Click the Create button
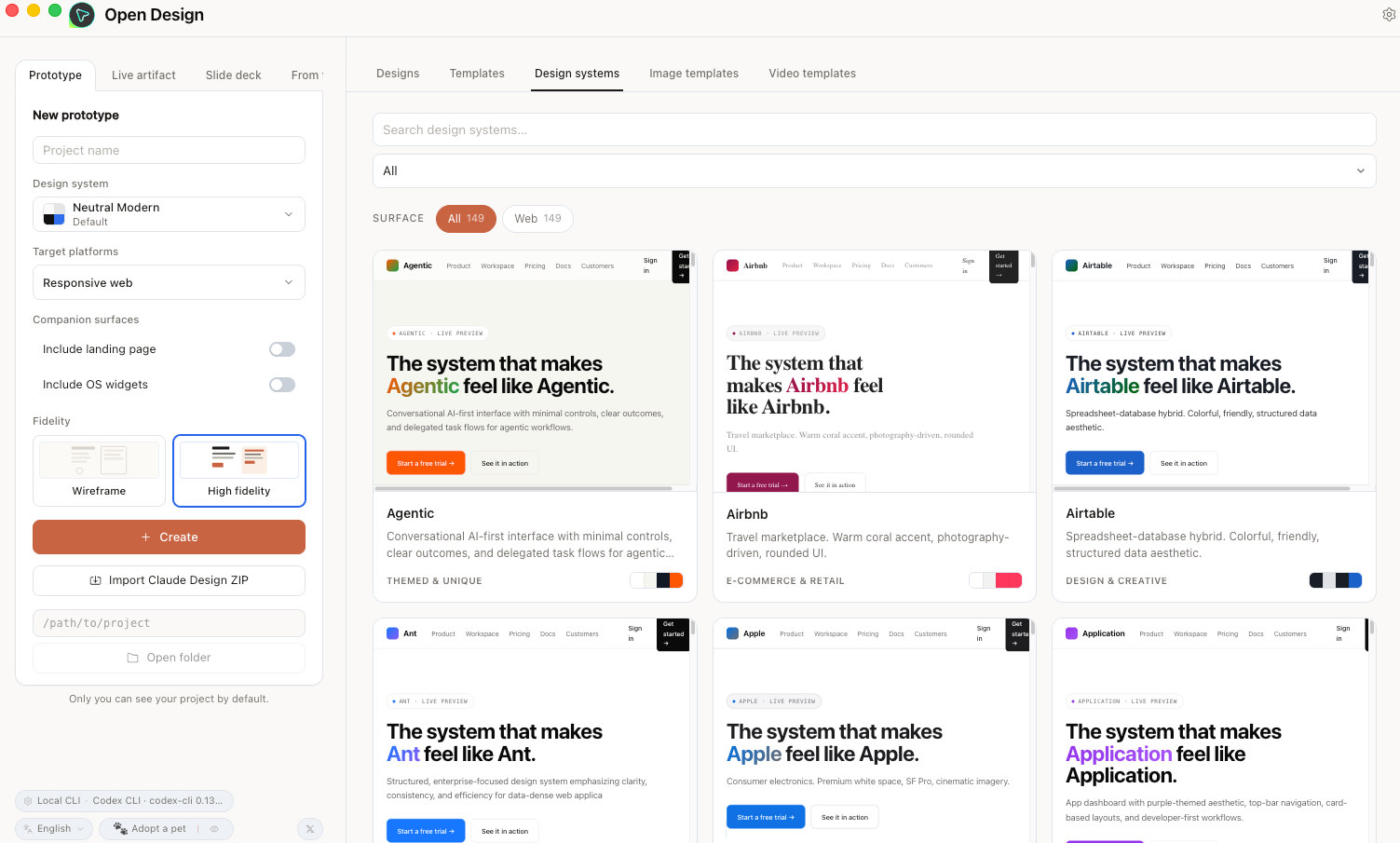This screenshot has height=843, width=1400. coord(169,537)
